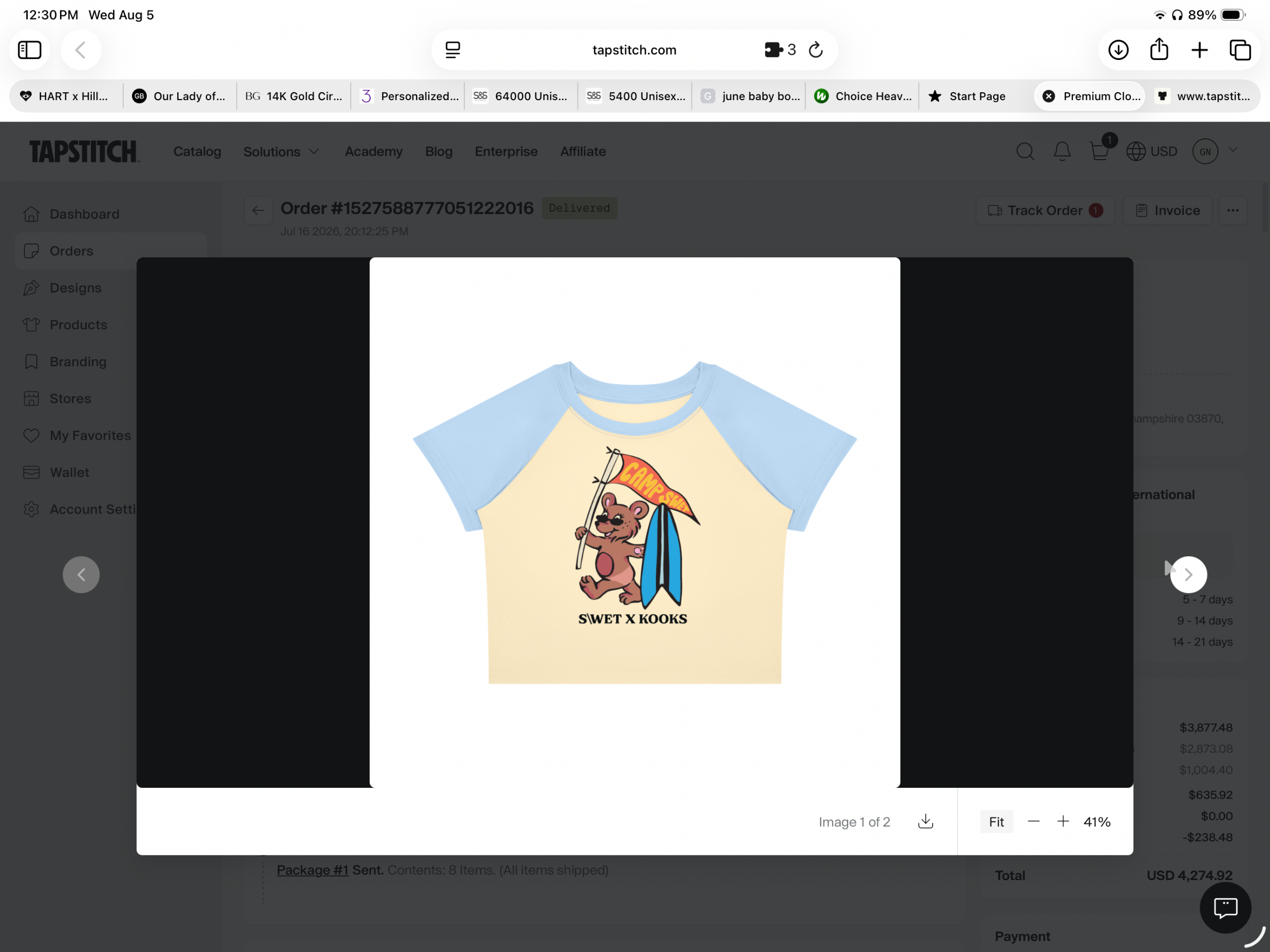Click the Invoice button

(1167, 210)
